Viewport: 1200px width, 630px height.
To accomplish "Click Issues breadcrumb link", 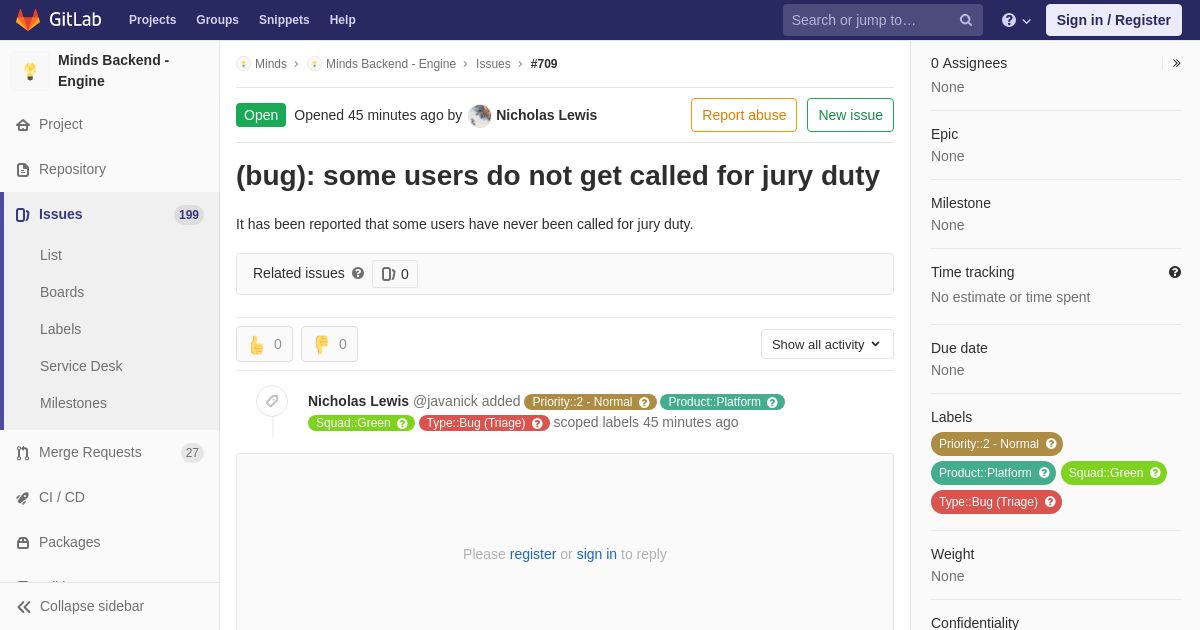I will coord(493,64).
